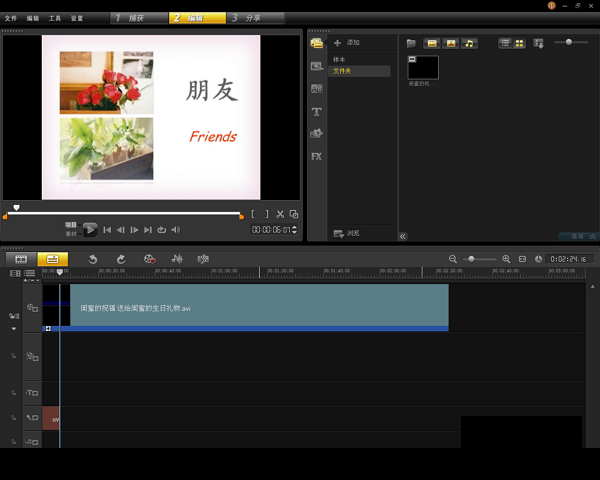The height and width of the screenshot is (480, 600).
Task: Open the Title library (T icon)
Action: pos(316,112)
